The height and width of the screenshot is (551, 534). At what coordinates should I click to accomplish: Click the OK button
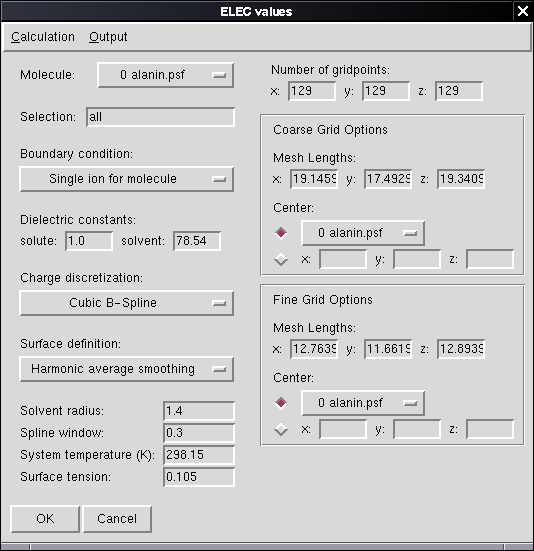coord(45,519)
